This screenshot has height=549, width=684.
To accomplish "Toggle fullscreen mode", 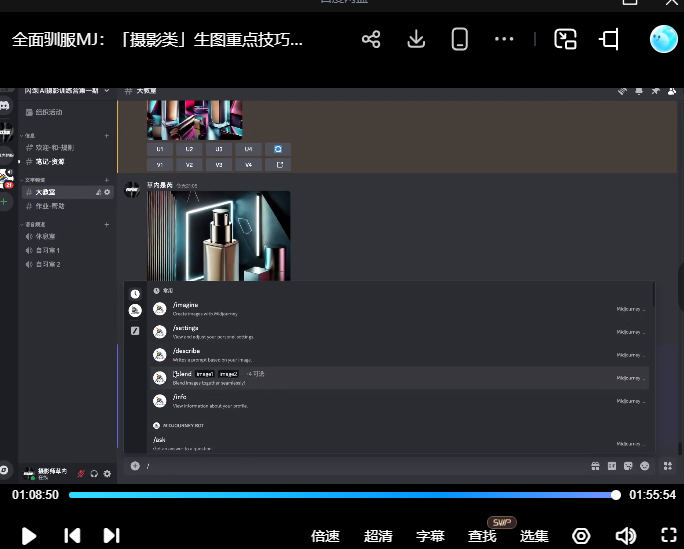I will tap(669, 536).
